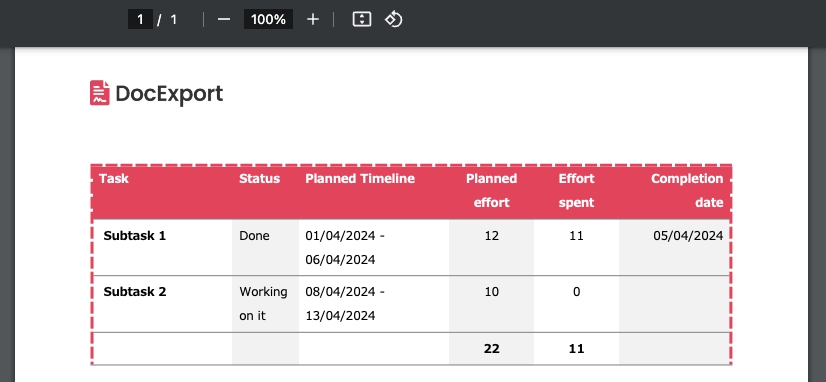Click the Task column header
This screenshot has height=382, width=826.
tap(114, 179)
